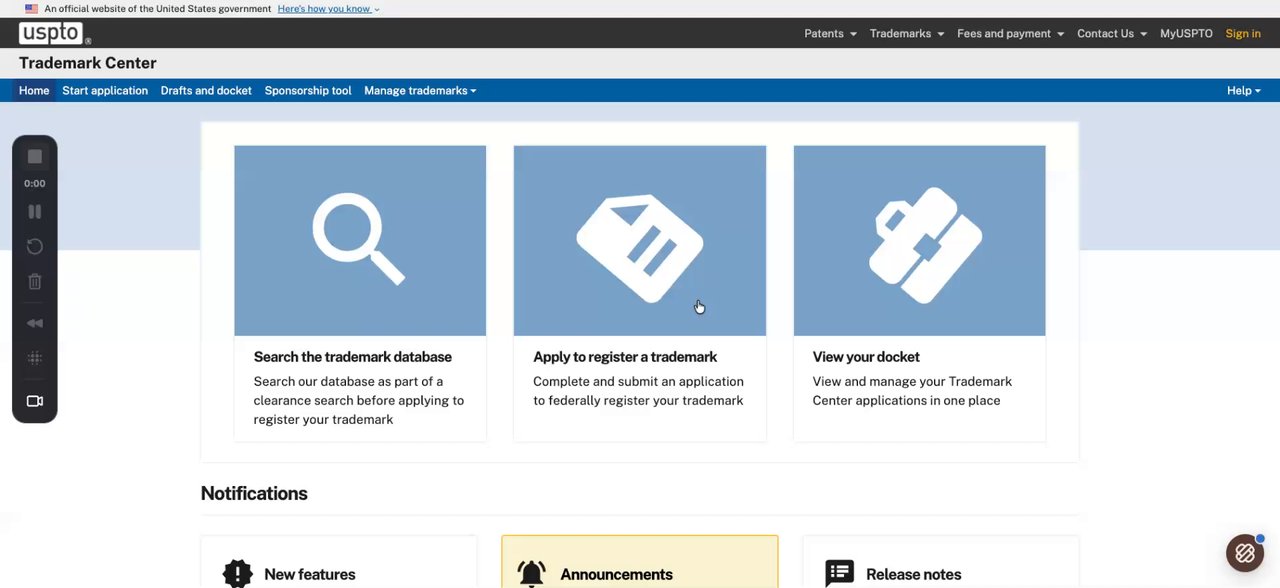Restart the recording with circular arrow icon
1280x588 pixels.
click(35, 246)
